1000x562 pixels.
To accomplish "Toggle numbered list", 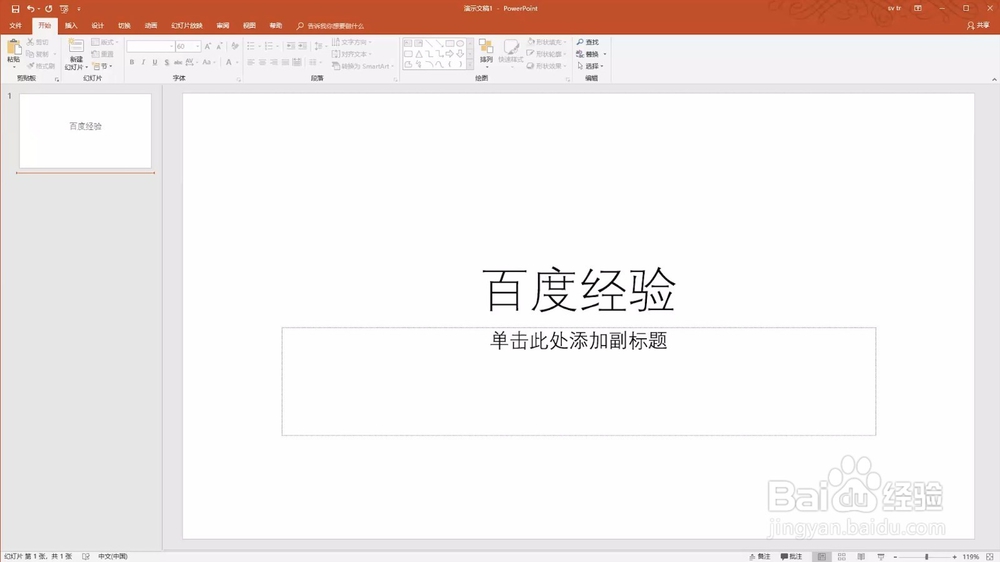I will pos(269,46).
